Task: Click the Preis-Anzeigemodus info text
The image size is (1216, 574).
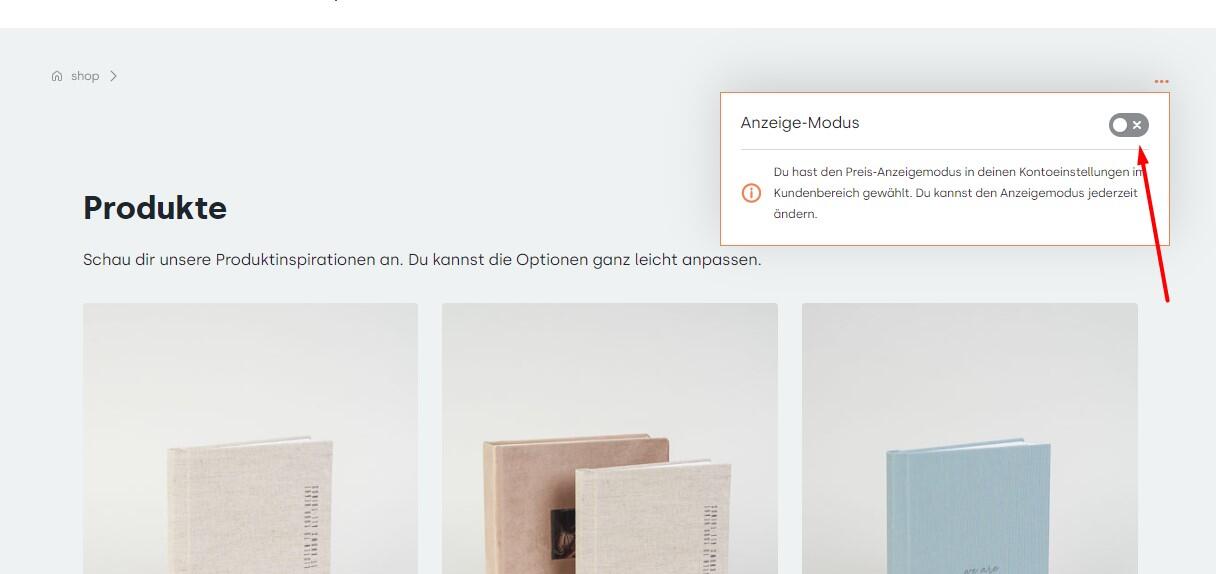Action: [x=958, y=193]
